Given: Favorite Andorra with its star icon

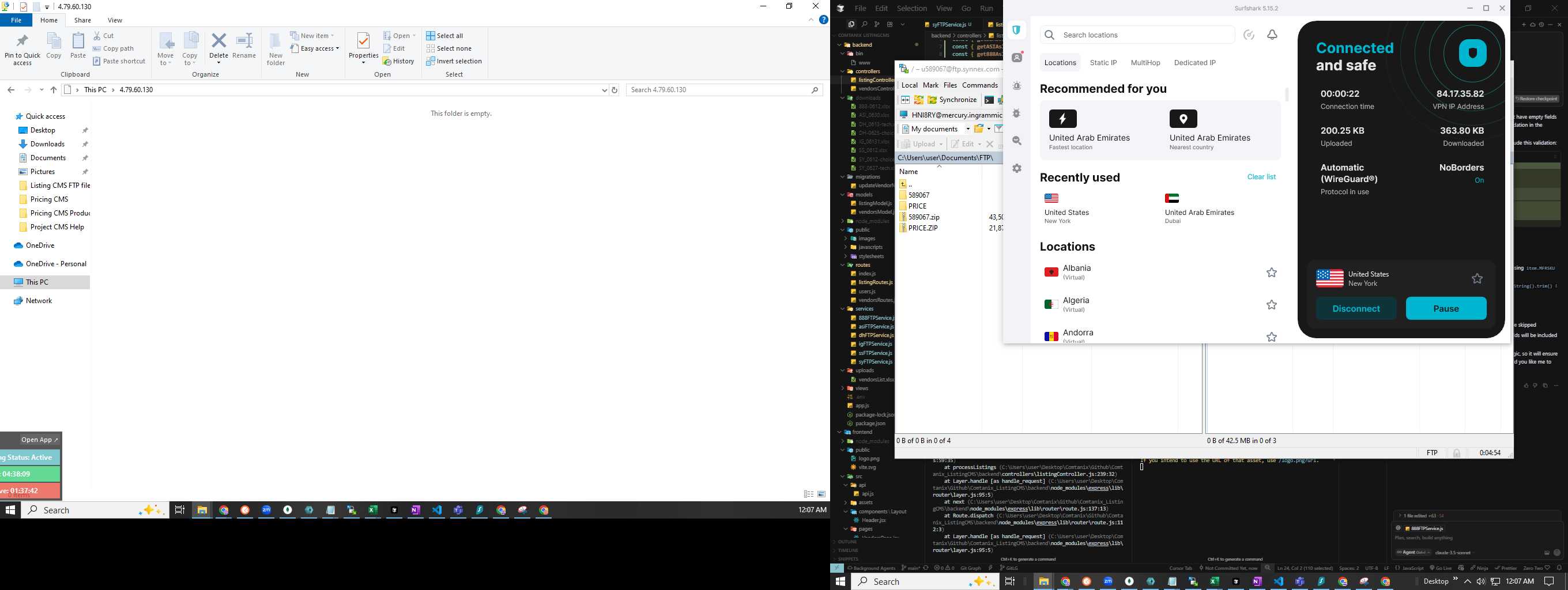Looking at the screenshot, I should coord(1272,337).
